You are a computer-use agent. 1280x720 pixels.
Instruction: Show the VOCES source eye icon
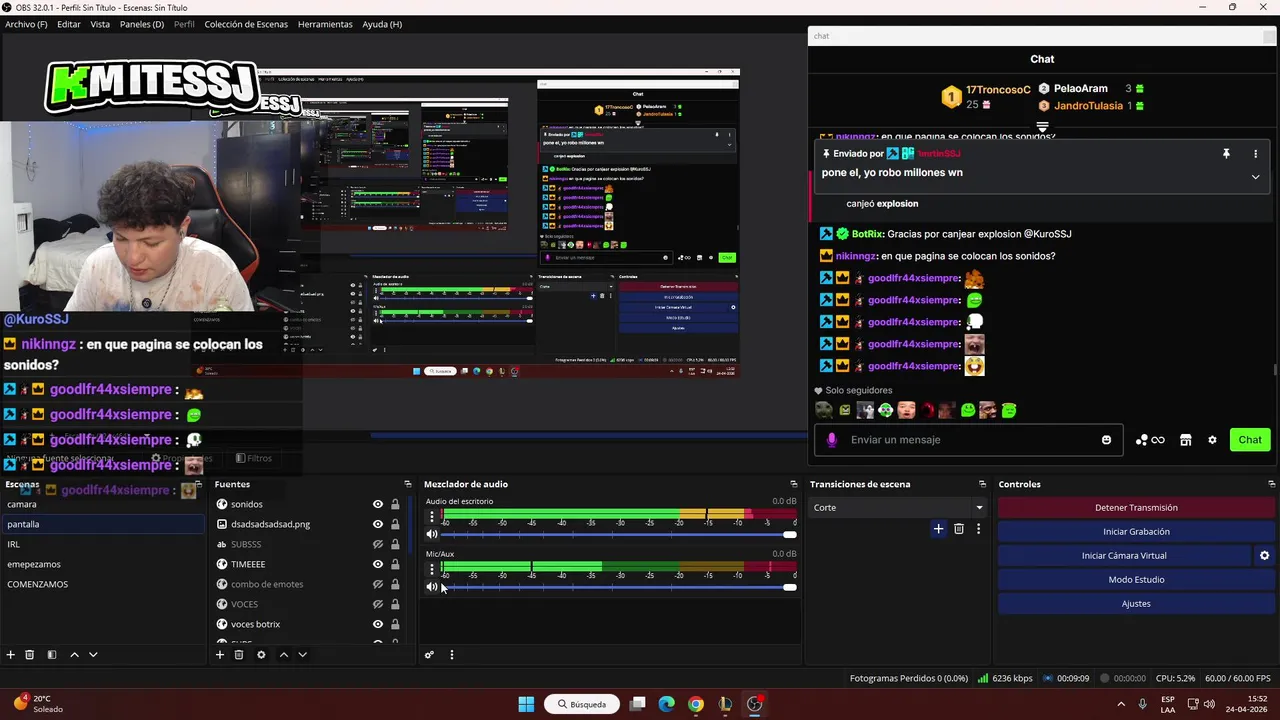(x=378, y=604)
